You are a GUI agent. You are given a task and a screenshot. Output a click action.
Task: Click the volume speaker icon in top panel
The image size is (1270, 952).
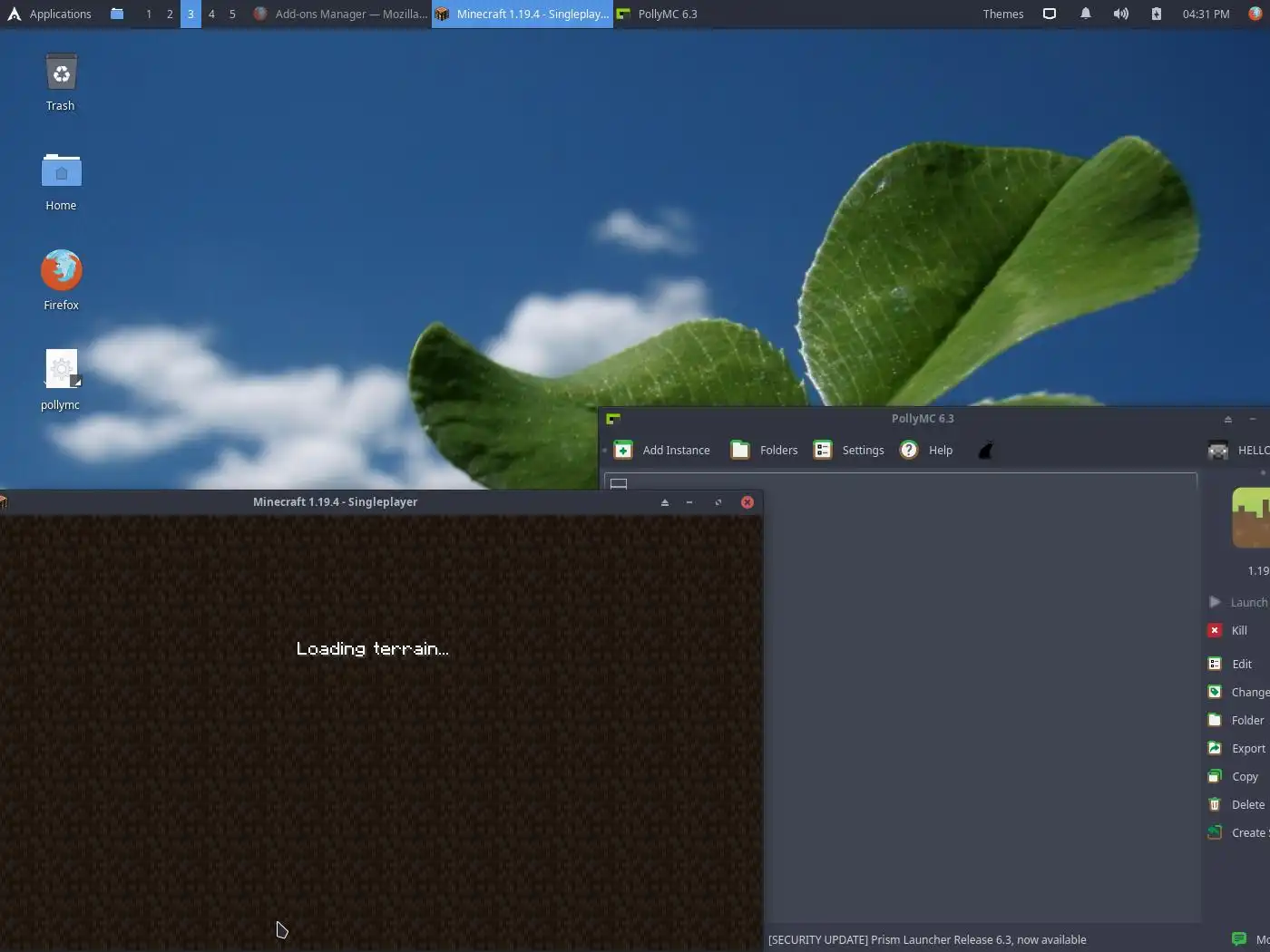[1121, 14]
